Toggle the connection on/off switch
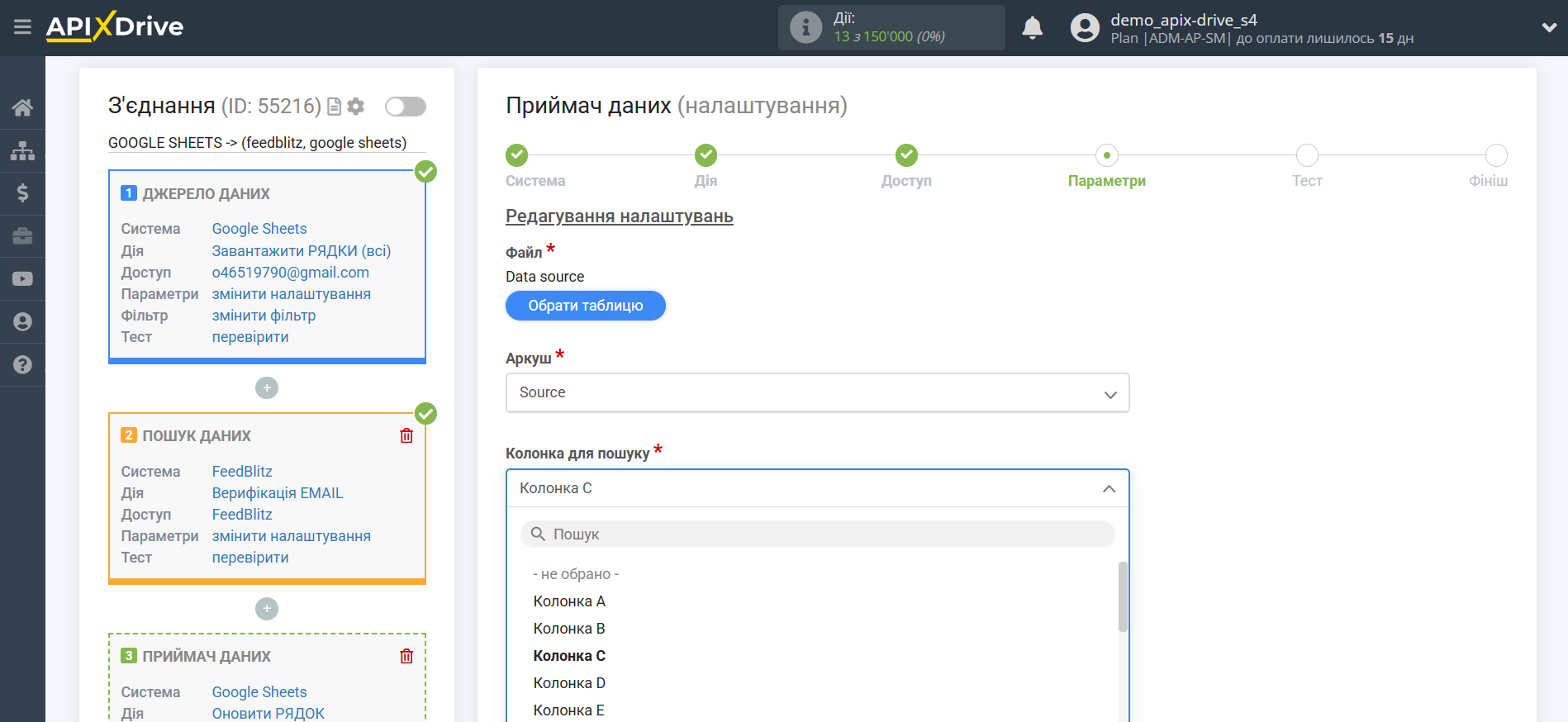 click(x=406, y=107)
